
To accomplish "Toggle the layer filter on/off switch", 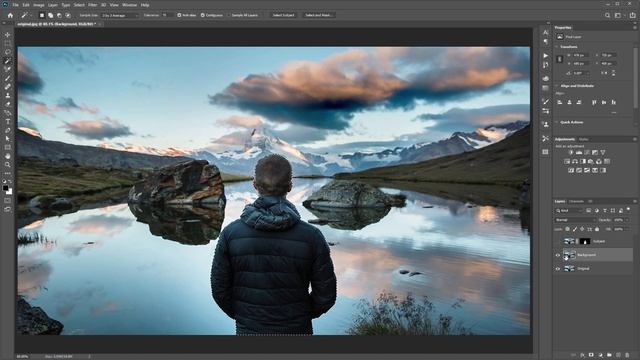I will tap(629, 210).
